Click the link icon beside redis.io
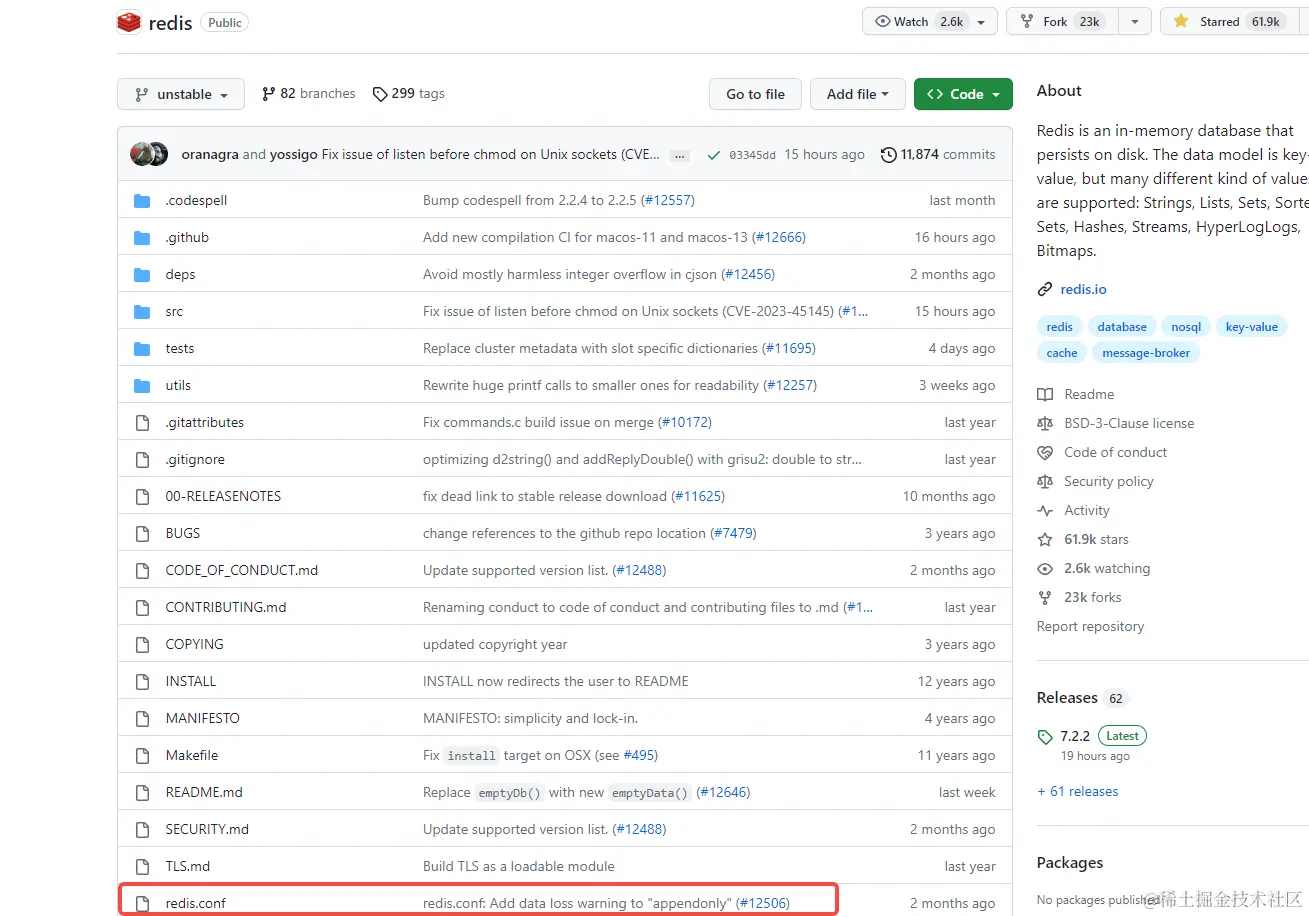This screenshot has width=1309, height=916. [1045, 290]
